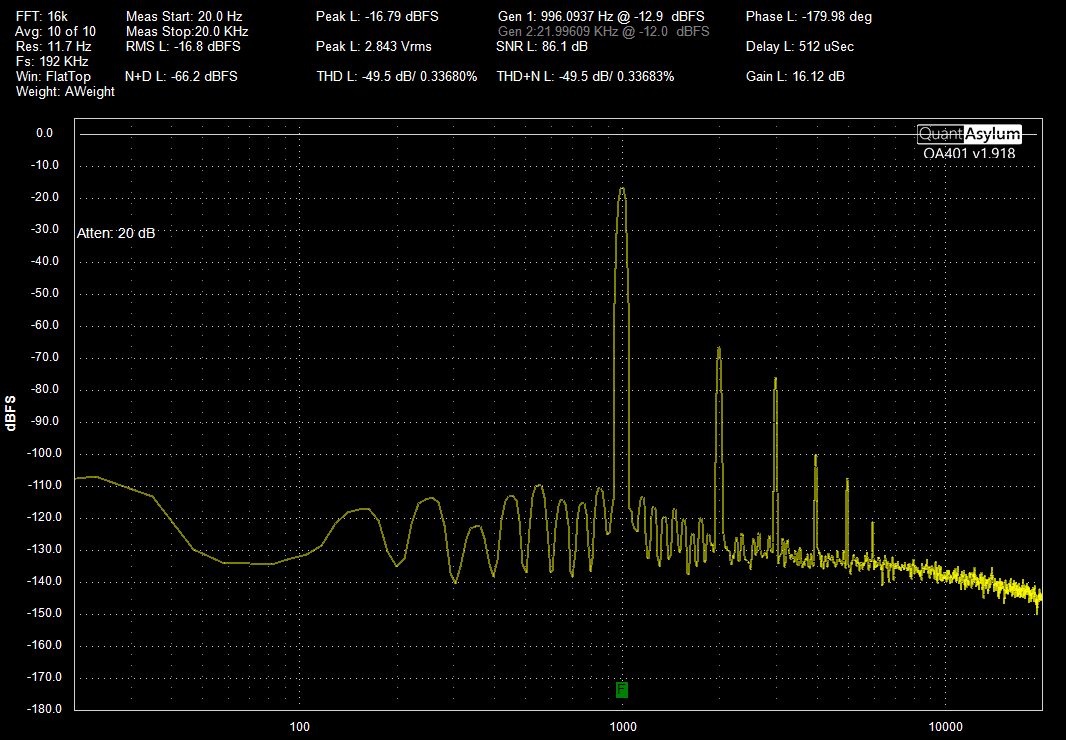This screenshot has width=1066, height=740.
Task: Click the third harmonic peak near -77 dBFS
Action: pos(775,380)
